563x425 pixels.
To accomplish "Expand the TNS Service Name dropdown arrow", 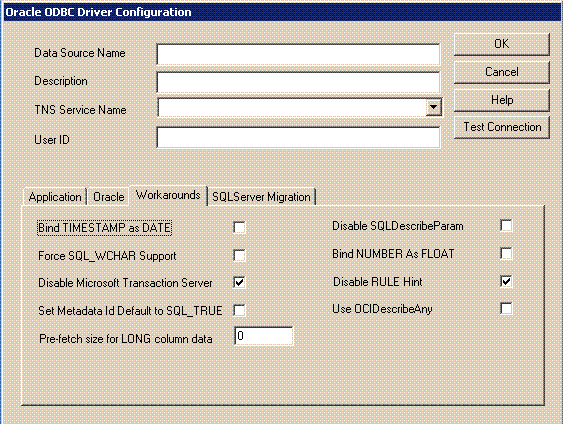I will coord(434,107).
